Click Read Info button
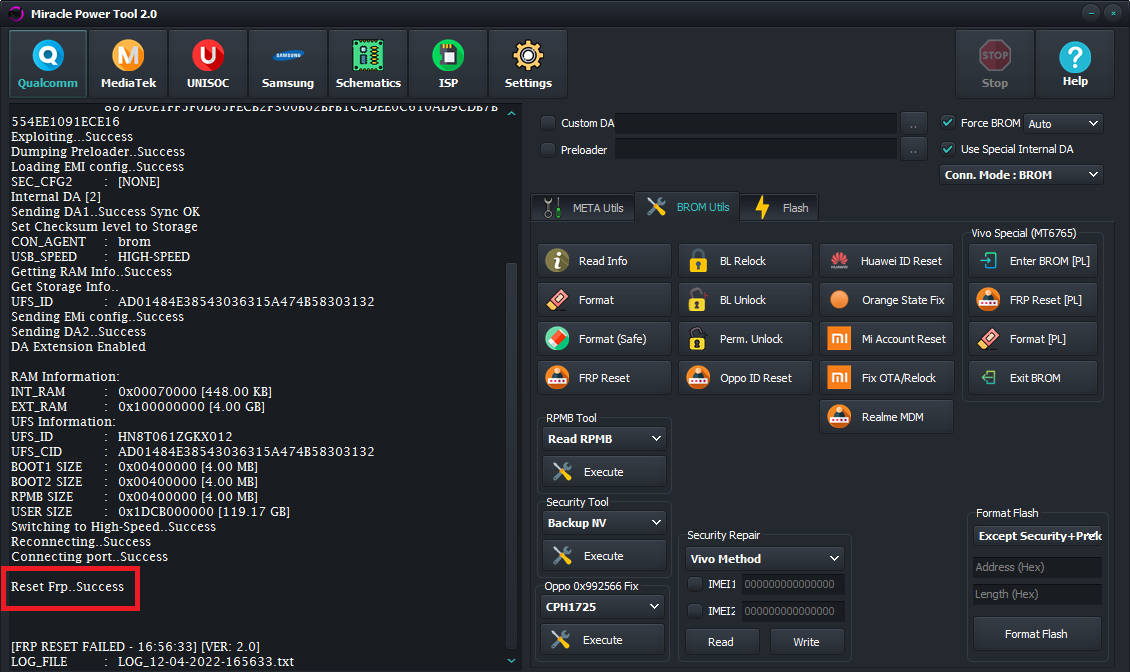The height and width of the screenshot is (672, 1130). point(604,261)
